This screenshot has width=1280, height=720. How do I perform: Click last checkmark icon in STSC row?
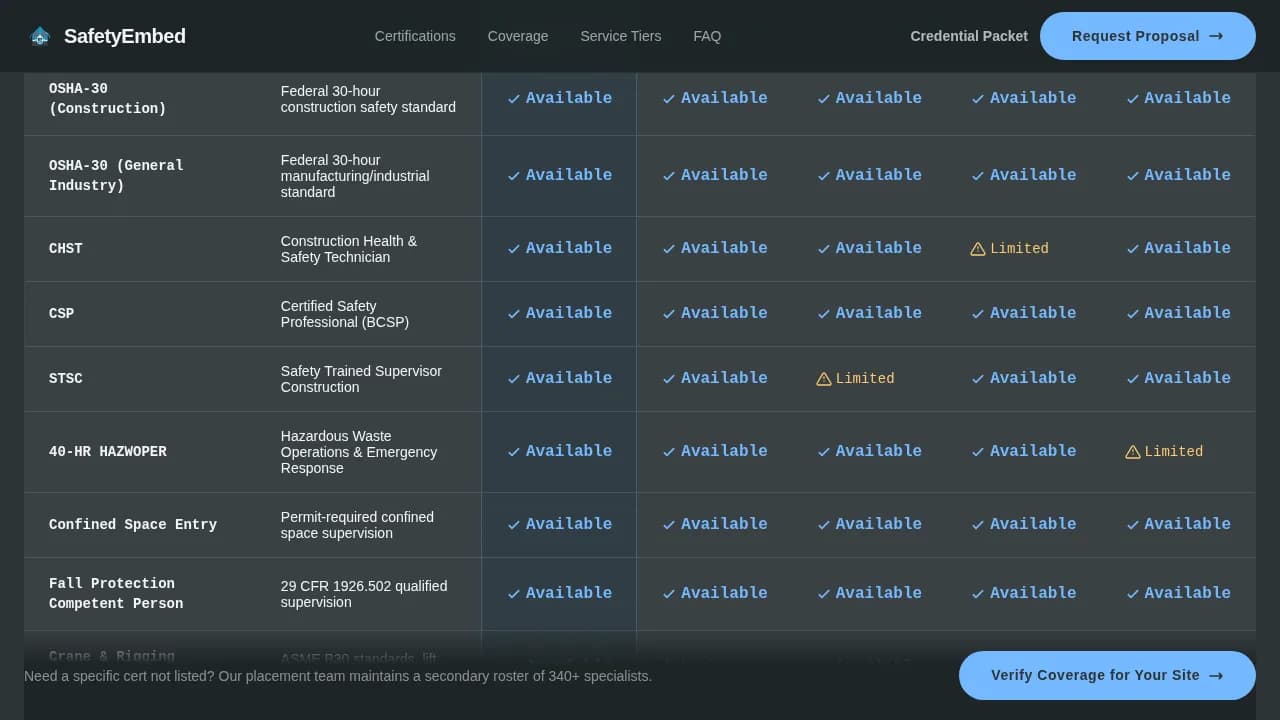(x=1133, y=378)
